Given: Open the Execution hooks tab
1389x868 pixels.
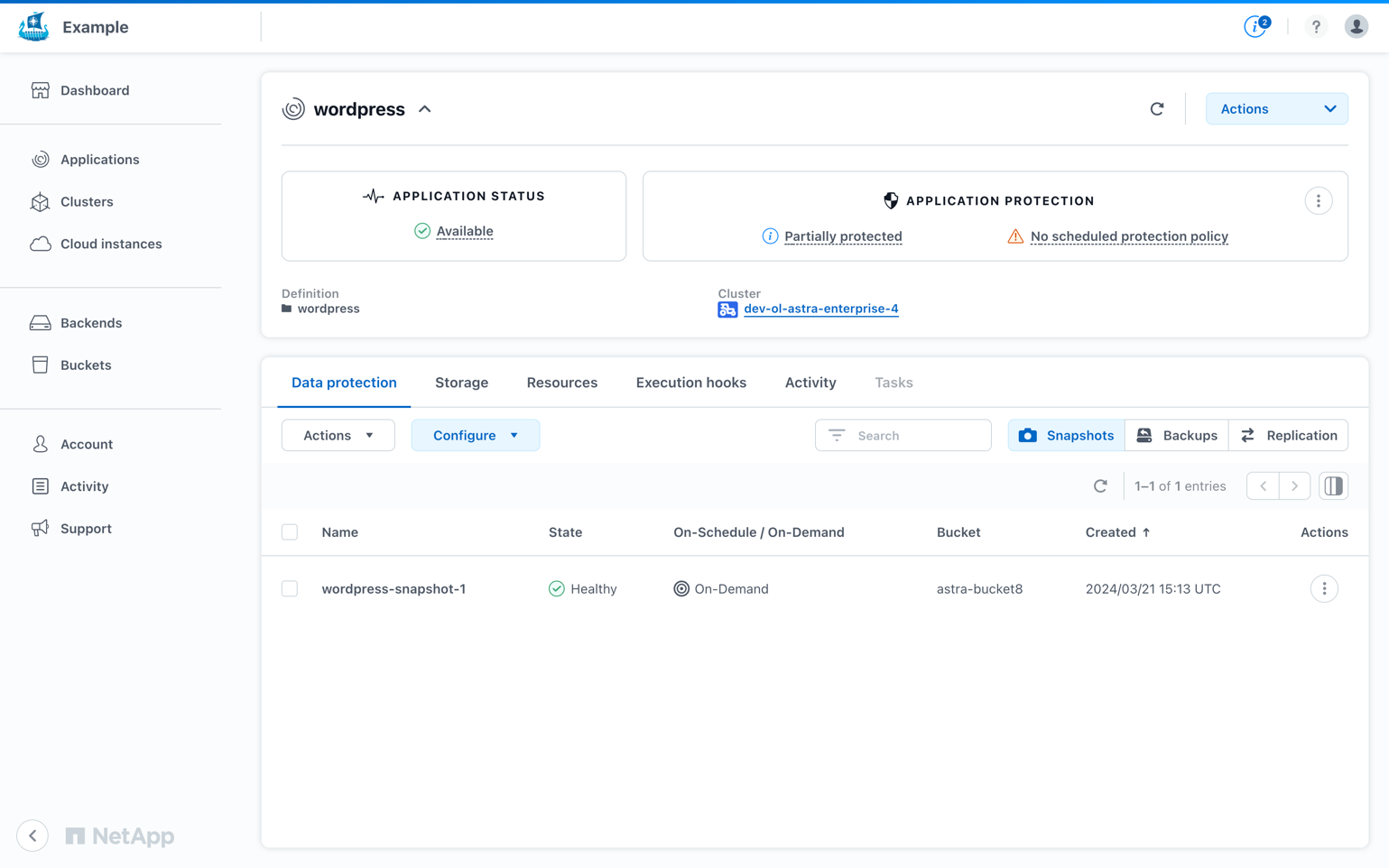Looking at the screenshot, I should click(690, 383).
